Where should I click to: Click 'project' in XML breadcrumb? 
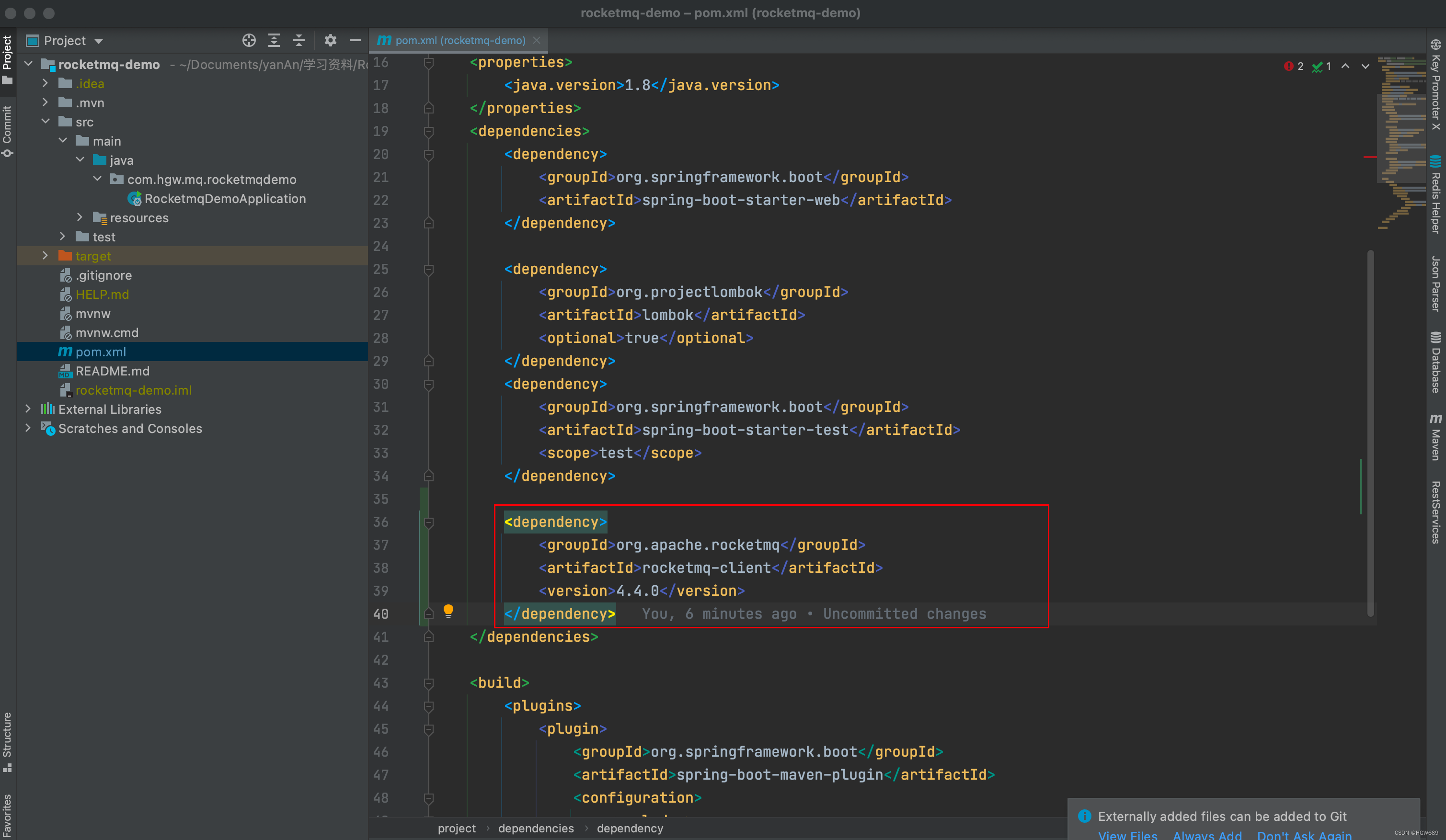(x=457, y=828)
